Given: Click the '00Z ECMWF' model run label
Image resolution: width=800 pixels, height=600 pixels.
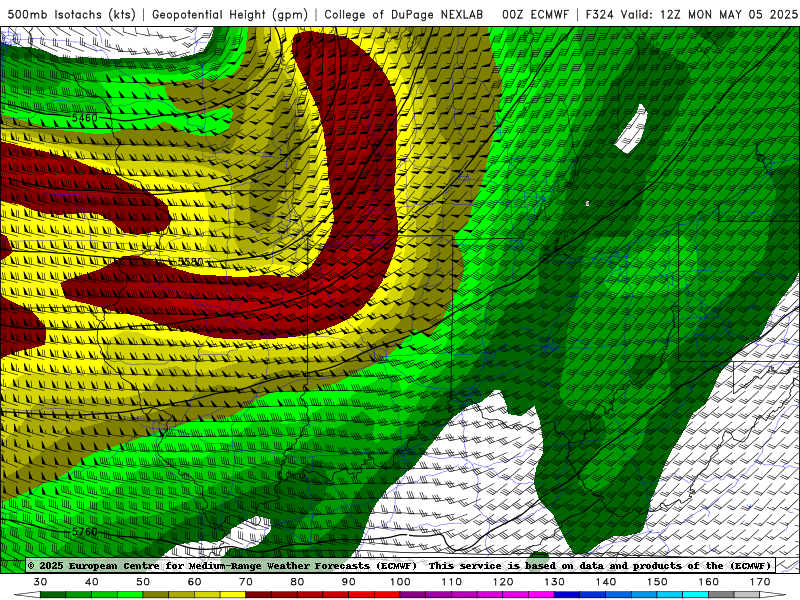Looking at the screenshot, I should pyautogui.click(x=535, y=14).
